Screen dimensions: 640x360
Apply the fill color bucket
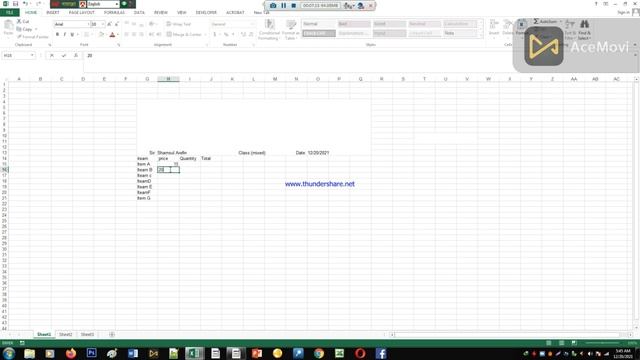[x=101, y=35]
